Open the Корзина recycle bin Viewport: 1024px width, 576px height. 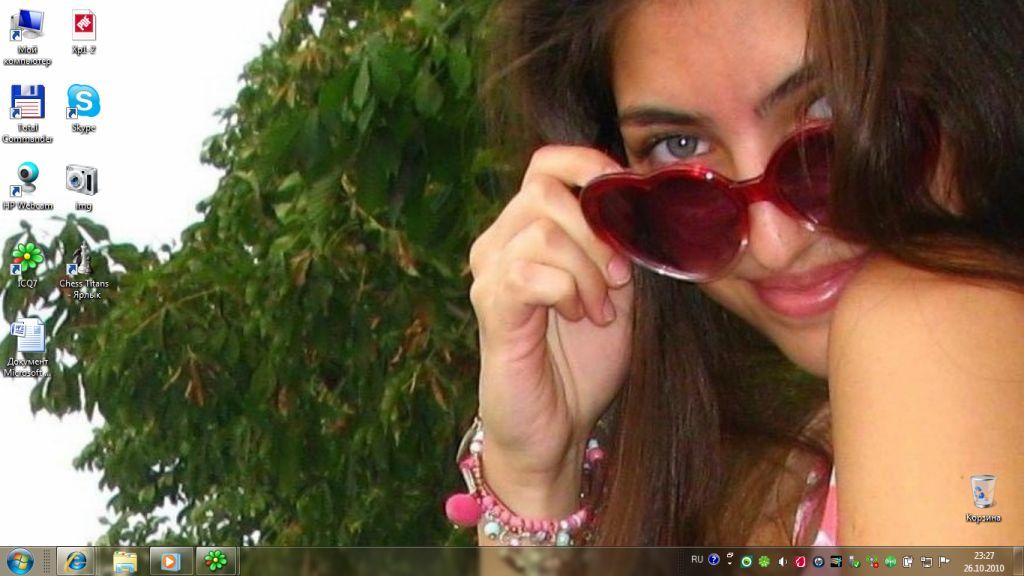983,492
